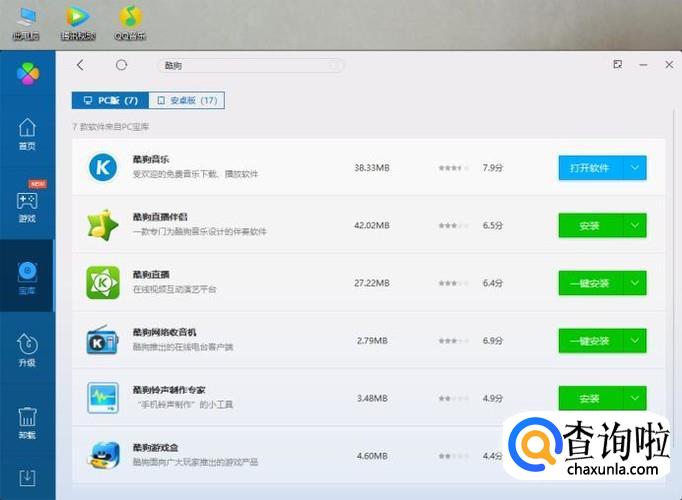This screenshot has width=682, height=500.
Task: Click 一键安装 button for 酷狗网络收音机
Action: pyautogui.click(x=591, y=341)
